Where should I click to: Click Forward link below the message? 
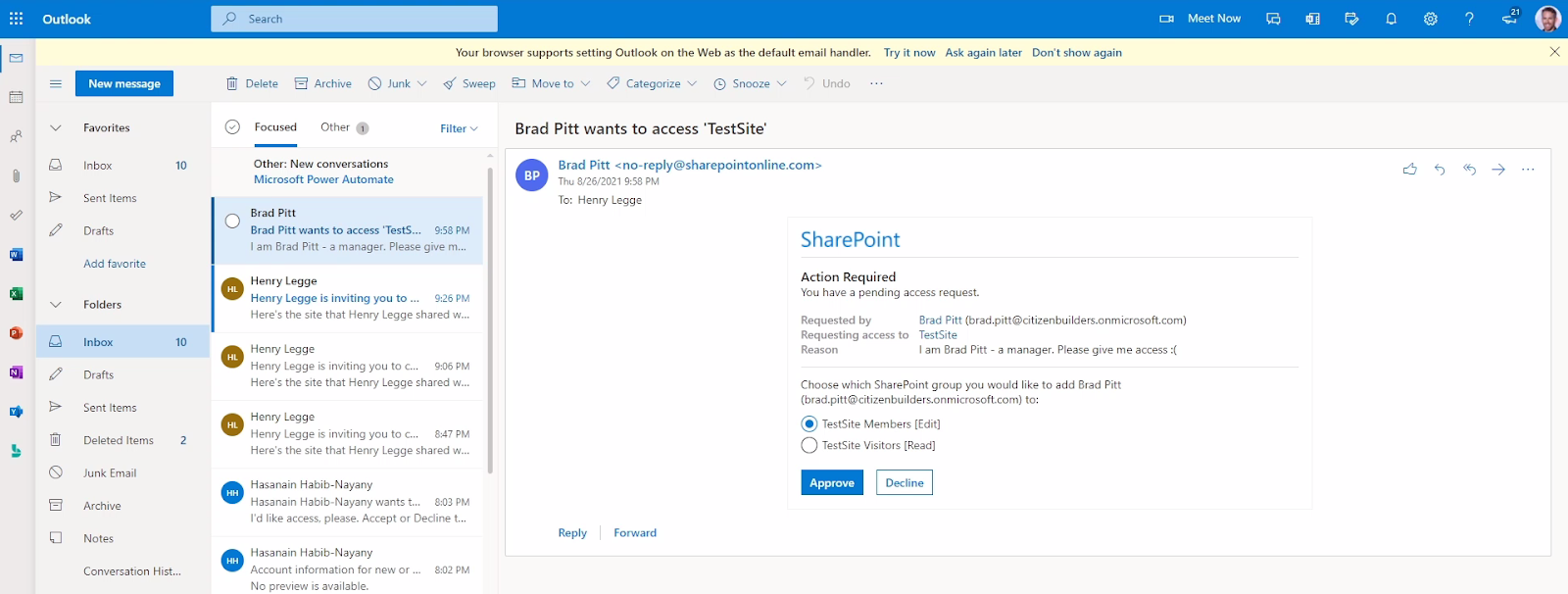[635, 533]
